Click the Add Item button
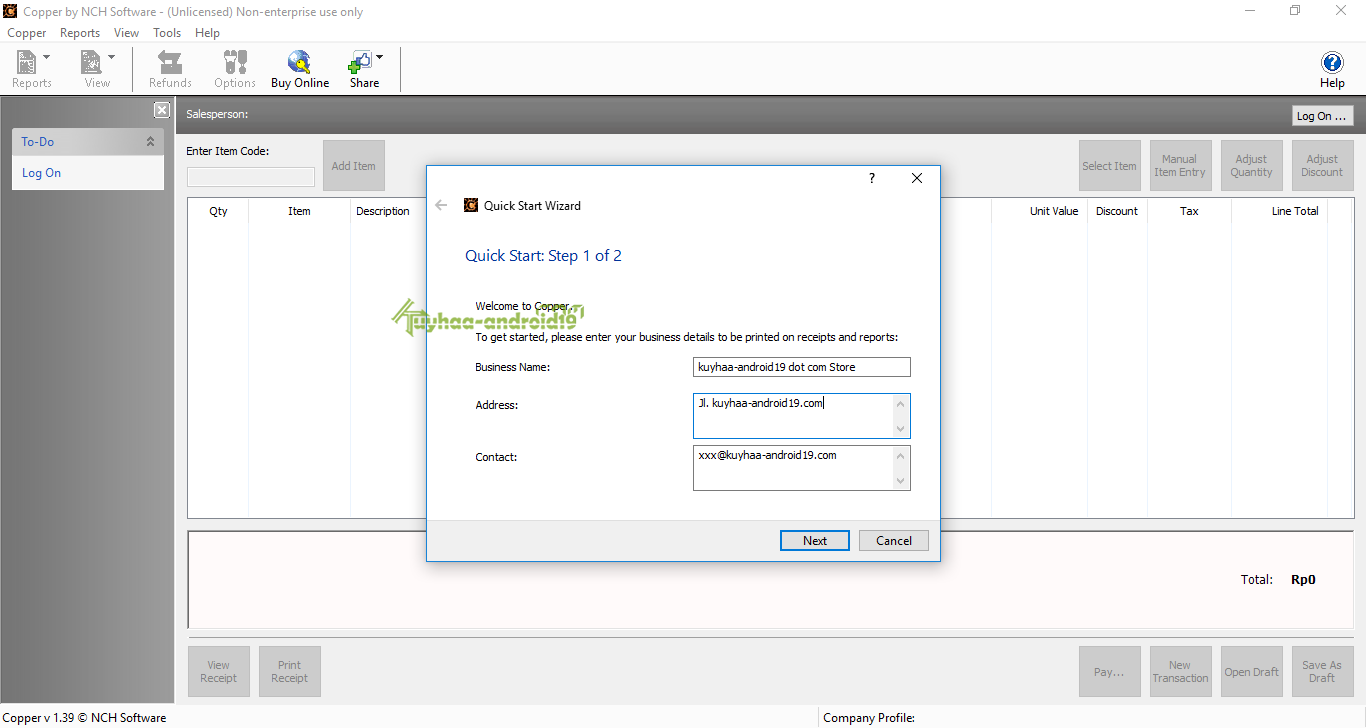This screenshot has height=728, width=1366. pos(354,166)
